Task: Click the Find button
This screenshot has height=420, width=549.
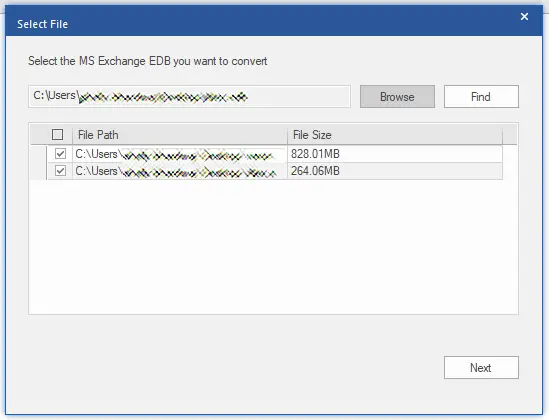Action: point(481,97)
